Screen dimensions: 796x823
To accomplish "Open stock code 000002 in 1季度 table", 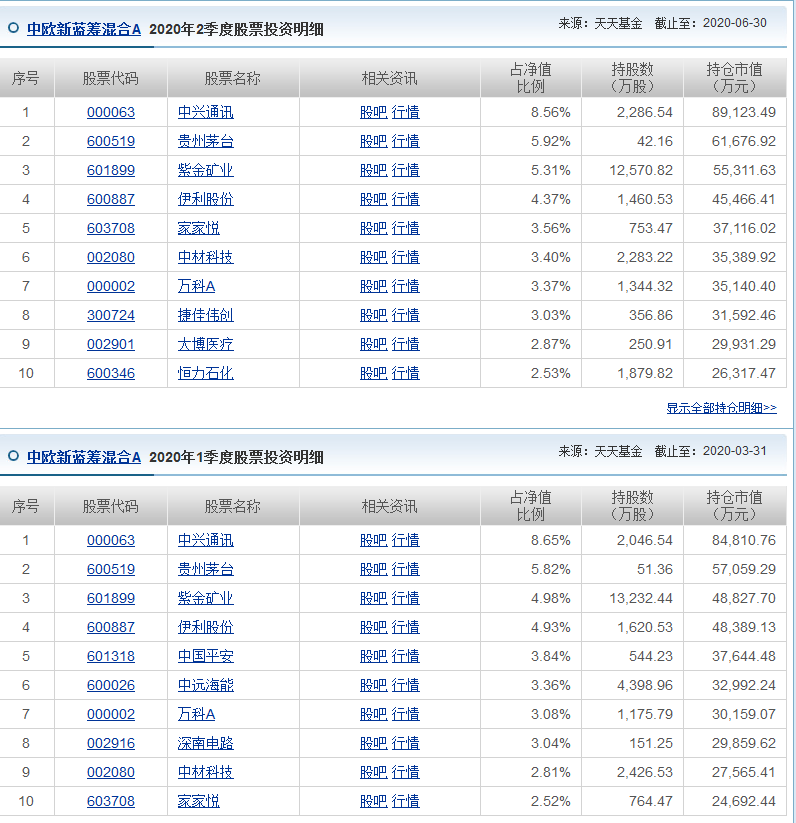I will pyautogui.click(x=111, y=714).
